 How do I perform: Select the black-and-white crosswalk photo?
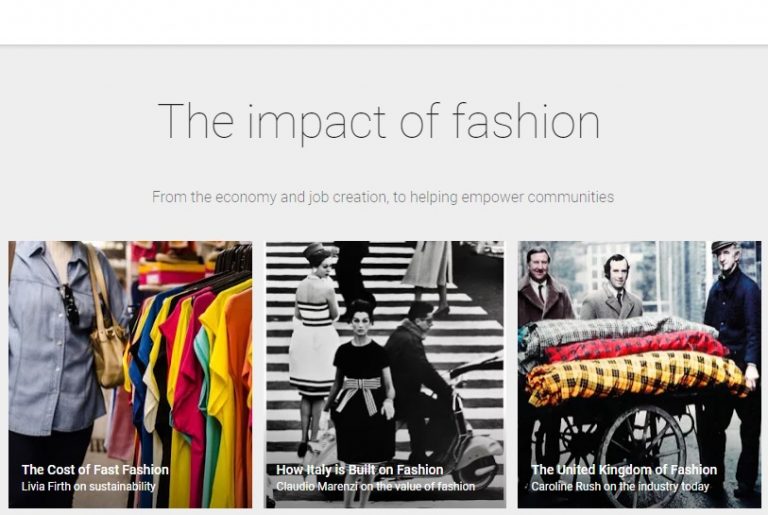pos(385,374)
